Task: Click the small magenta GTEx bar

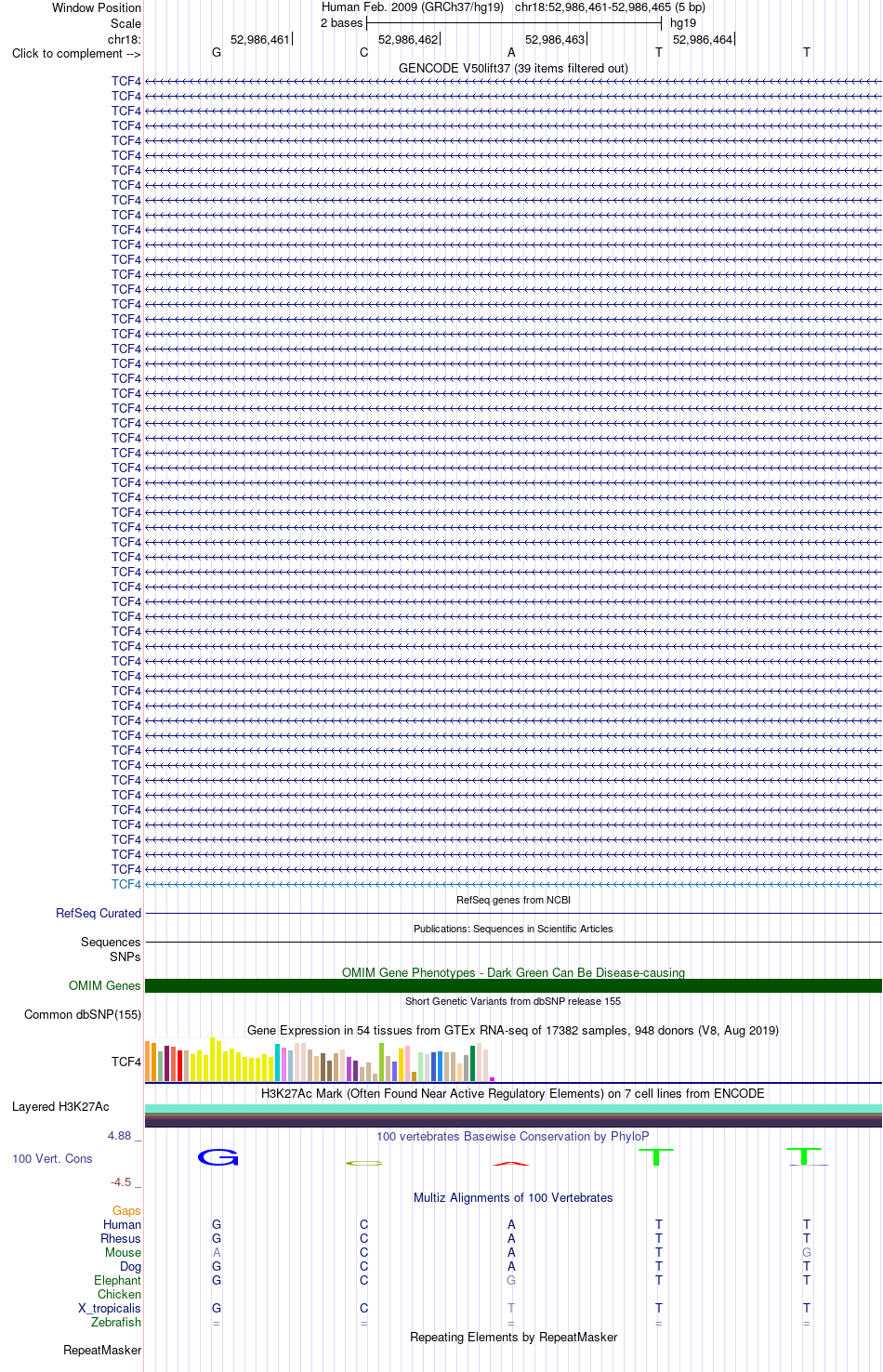Action: click(x=492, y=1078)
